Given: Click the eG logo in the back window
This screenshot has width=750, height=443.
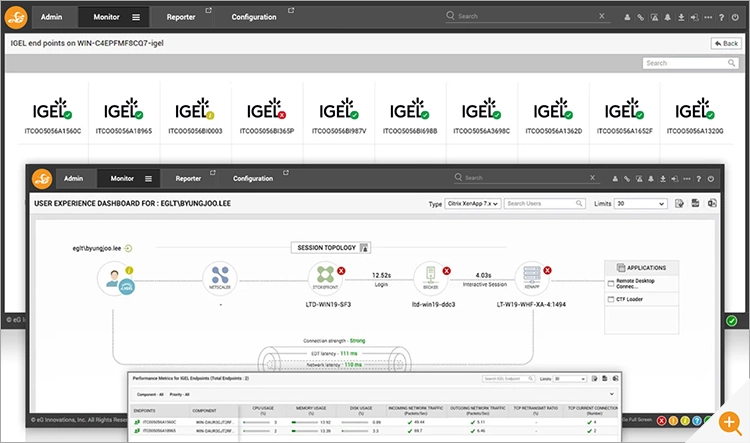Looking at the screenshot, I should click(16, 17).
